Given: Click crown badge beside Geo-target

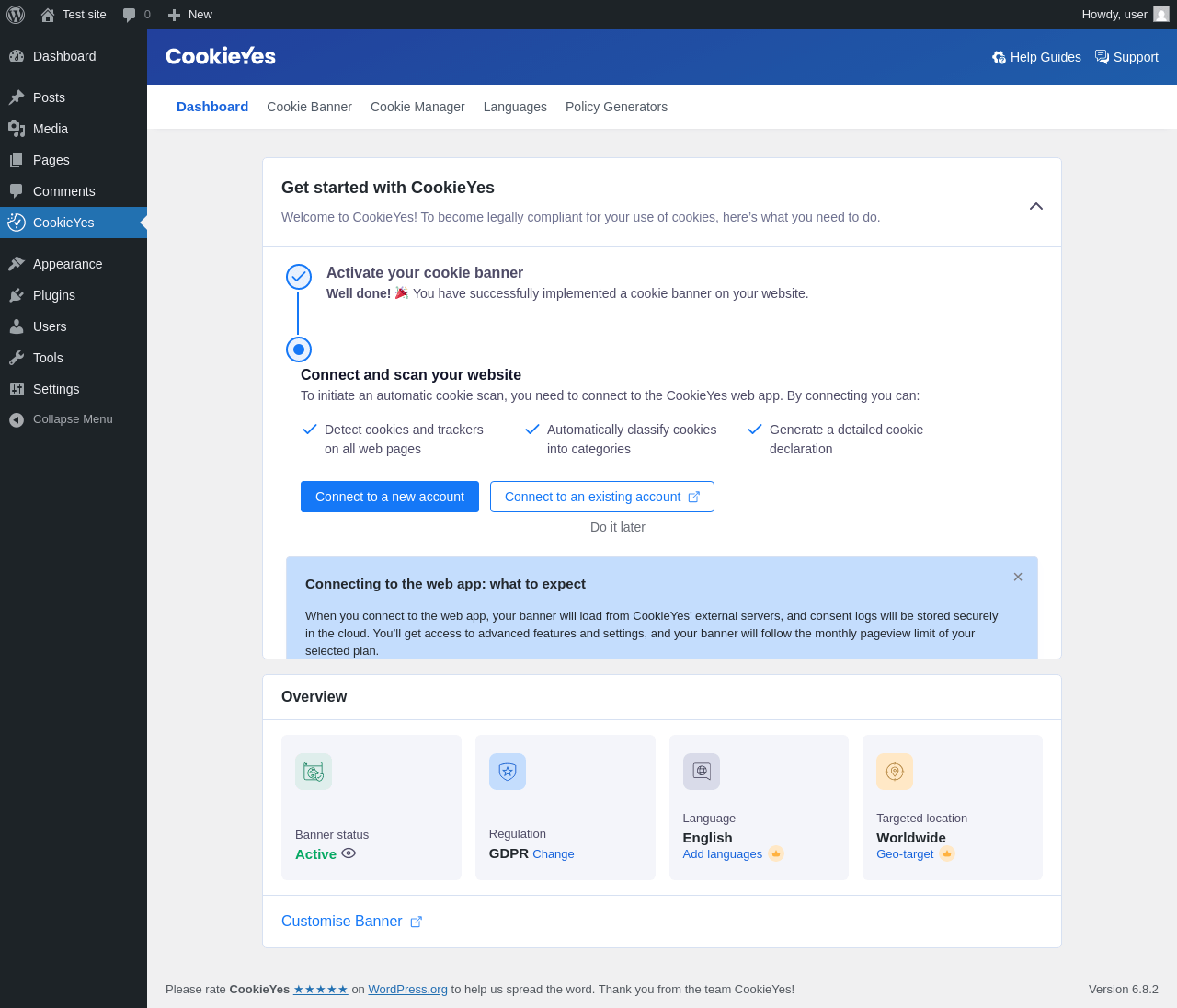Looking at the screenshot, I should (947, 853).
